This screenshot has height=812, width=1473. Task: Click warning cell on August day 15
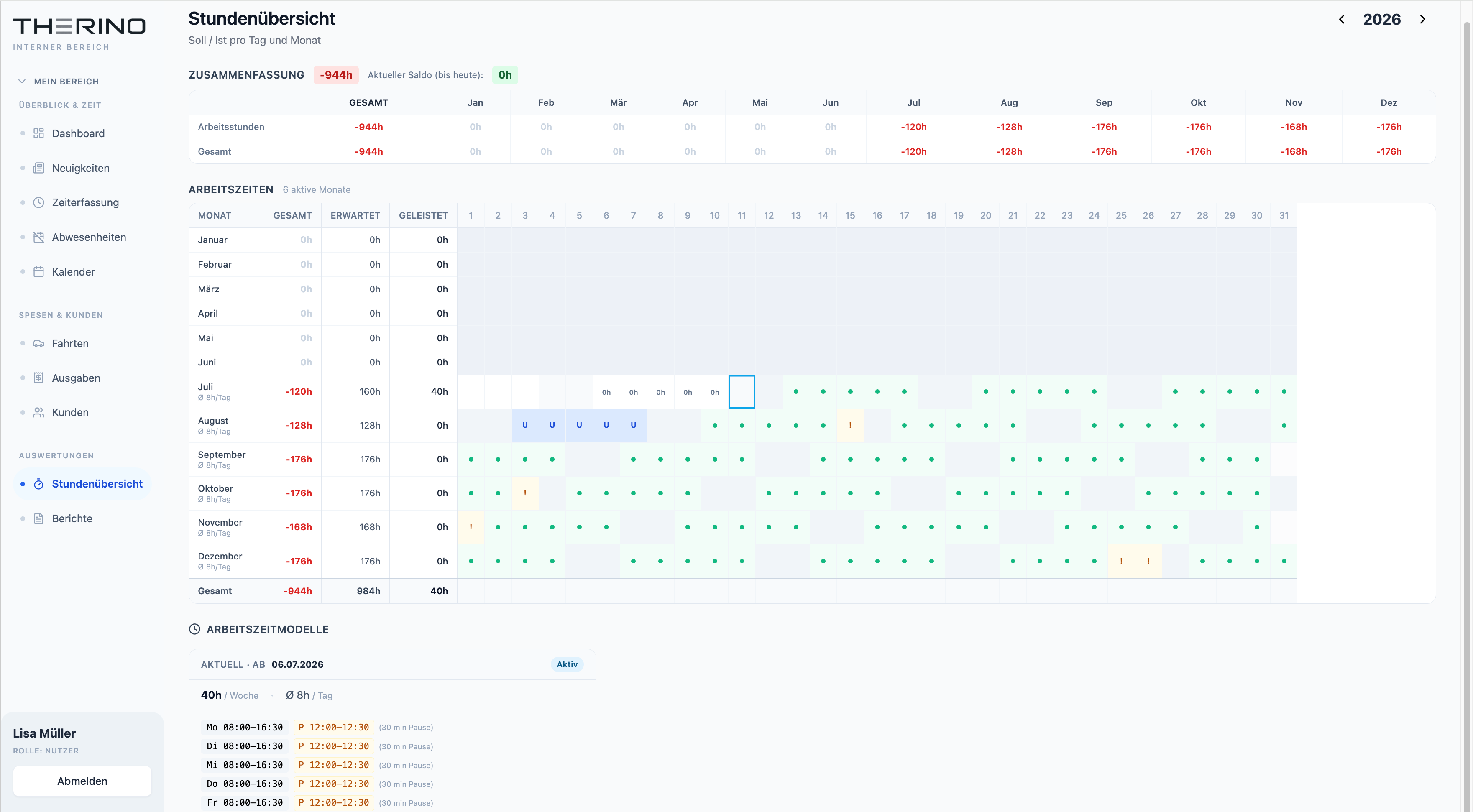click(x=850, y=425)
